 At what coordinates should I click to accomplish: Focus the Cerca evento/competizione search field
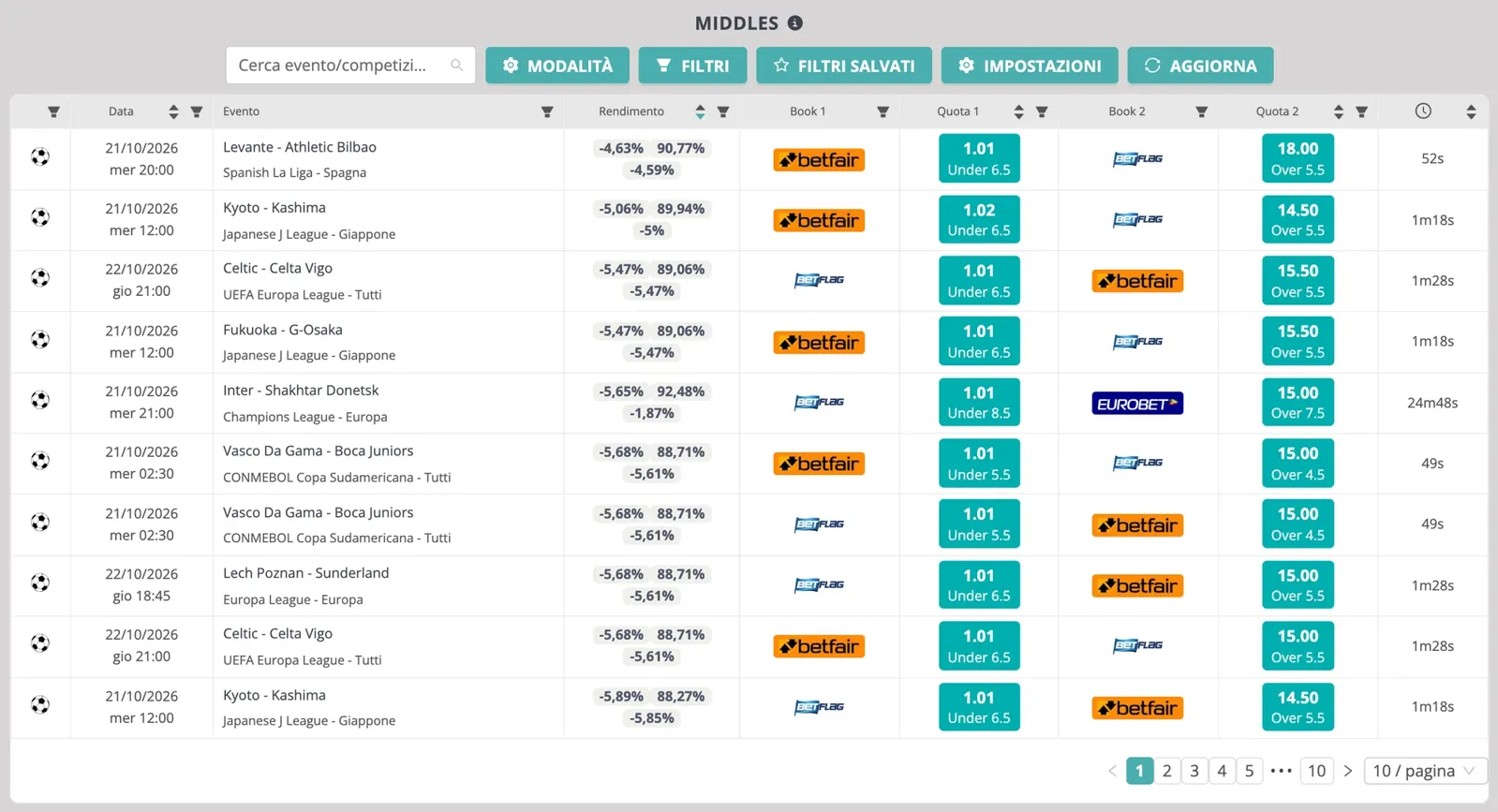click(x=350, y=66)
